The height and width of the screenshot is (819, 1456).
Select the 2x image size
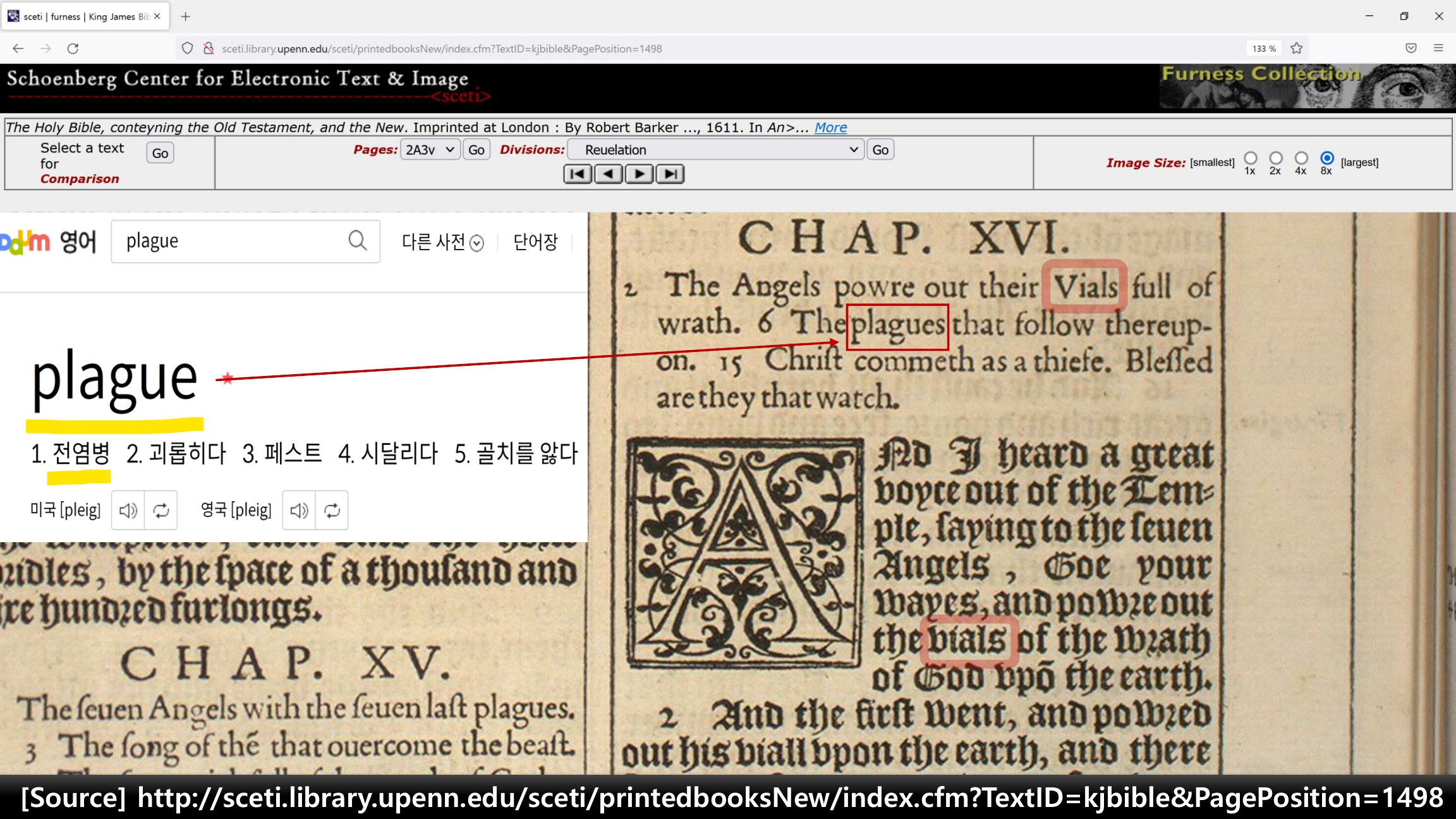[1276, 158]
